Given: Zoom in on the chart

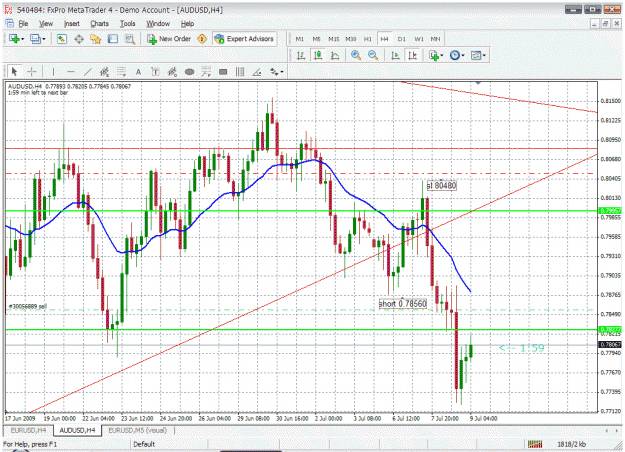Looking at the screenshot, I should (x=356, y=55).
